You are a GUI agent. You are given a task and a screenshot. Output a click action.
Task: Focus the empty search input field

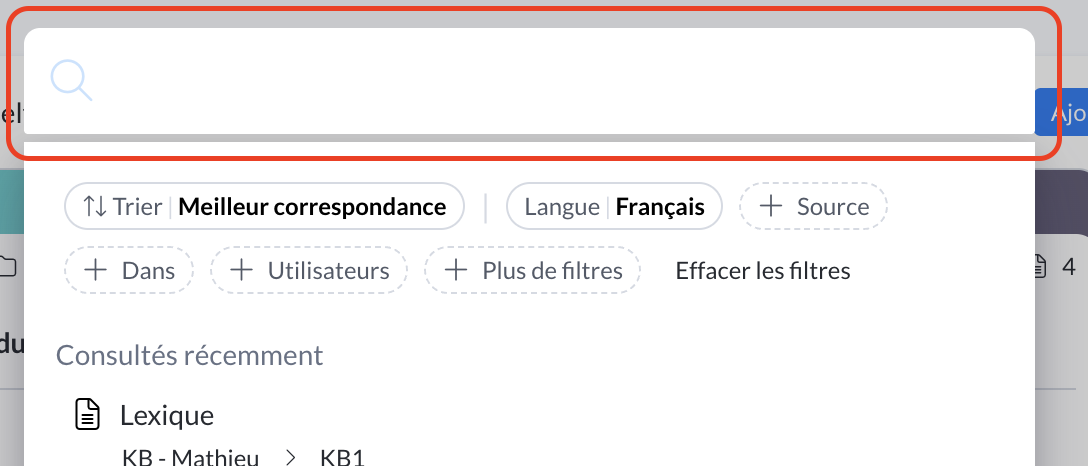pyautogui.click(x=560, y=80)
